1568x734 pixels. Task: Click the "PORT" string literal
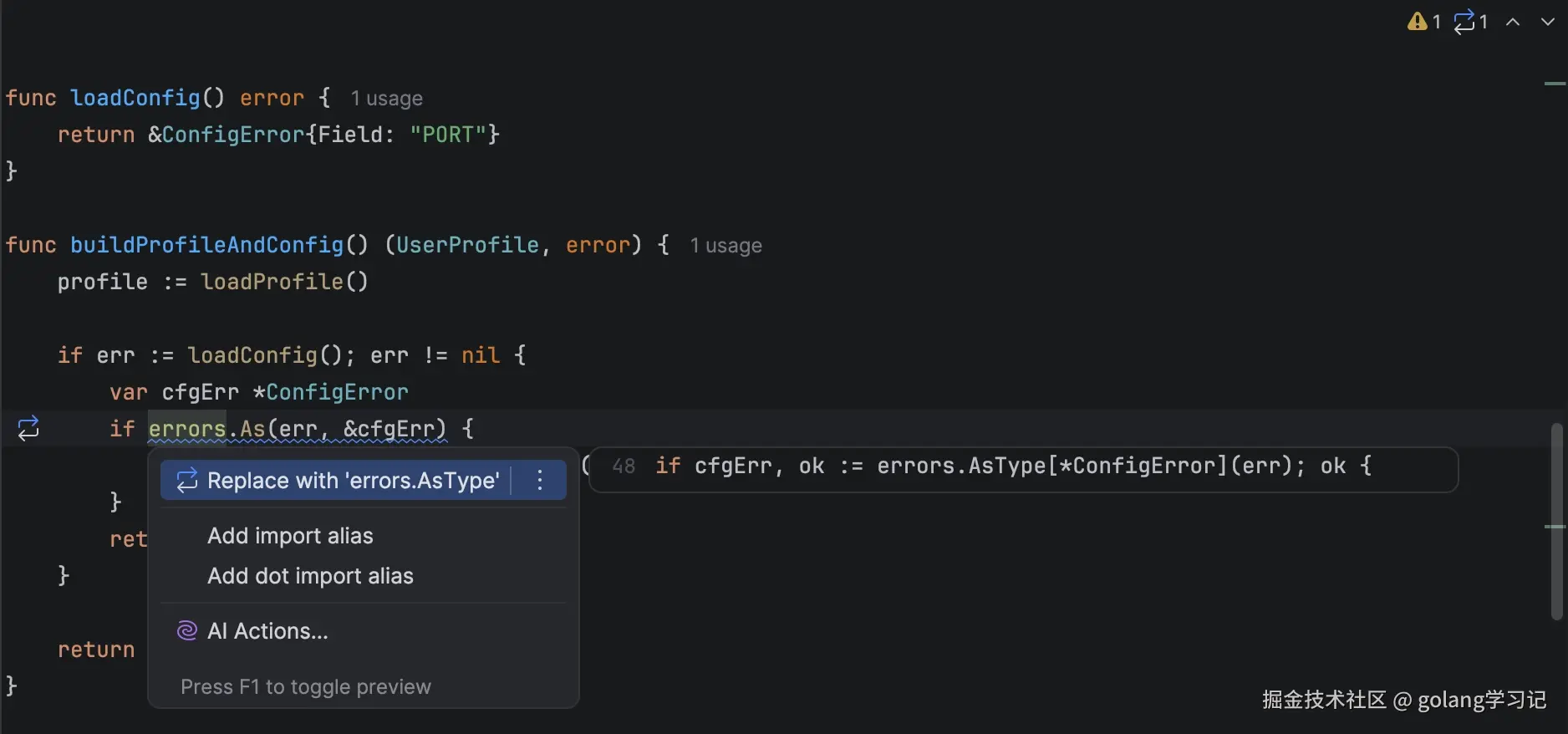coord(448,135)
